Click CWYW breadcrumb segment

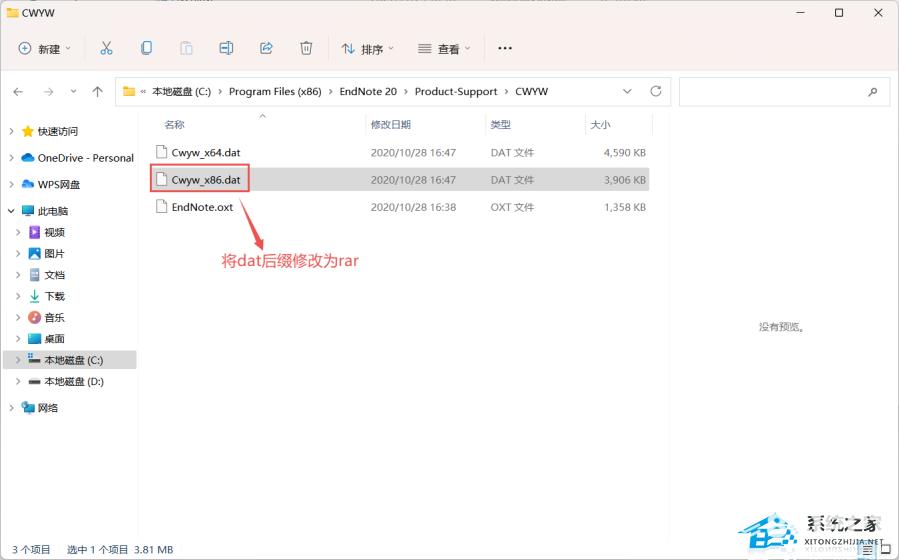click(x=531, y=92)
